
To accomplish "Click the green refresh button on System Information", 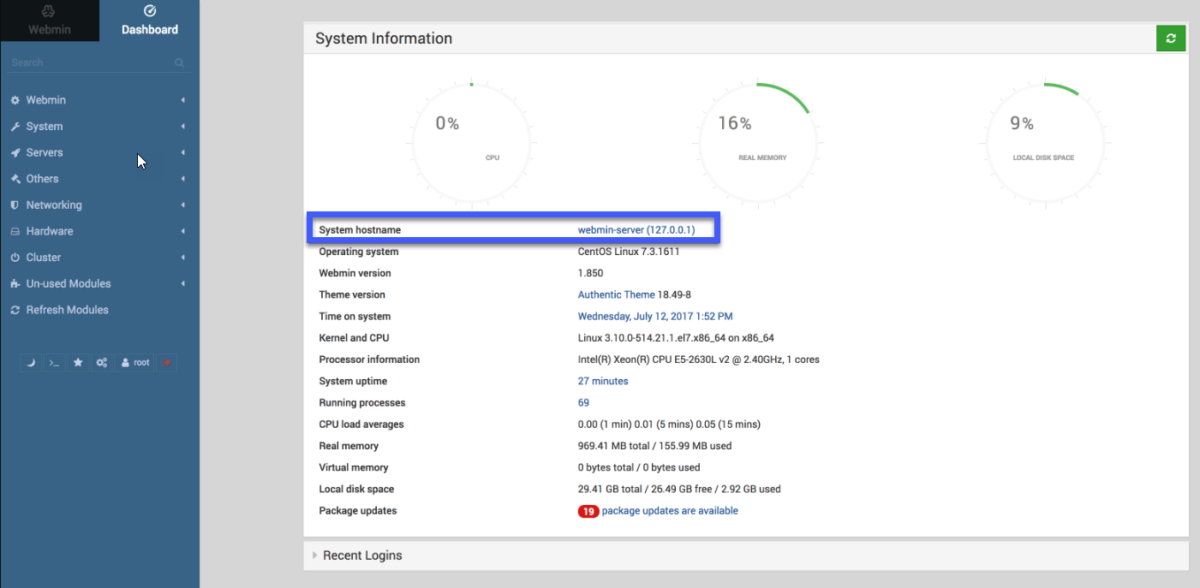I will click(1170, 38).
